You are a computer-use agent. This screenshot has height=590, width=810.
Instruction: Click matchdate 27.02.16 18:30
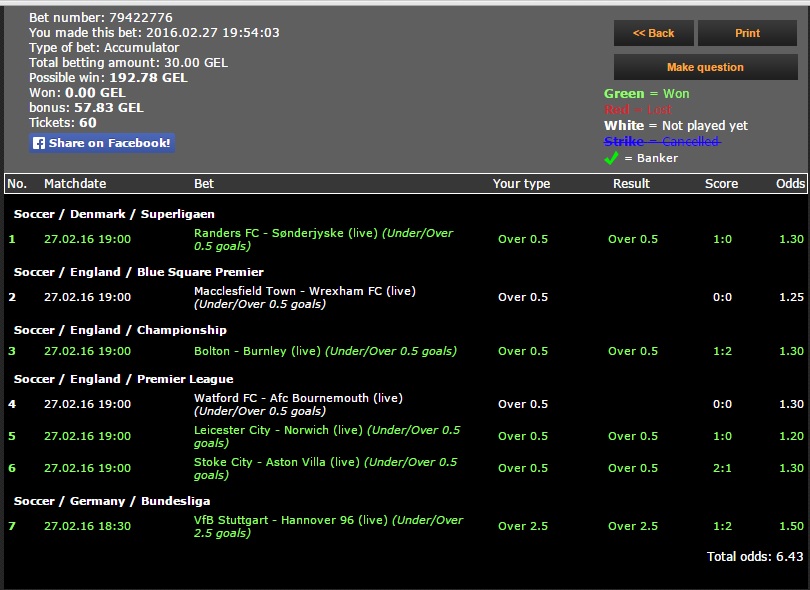pyautogui.click(x=87, y=526)
